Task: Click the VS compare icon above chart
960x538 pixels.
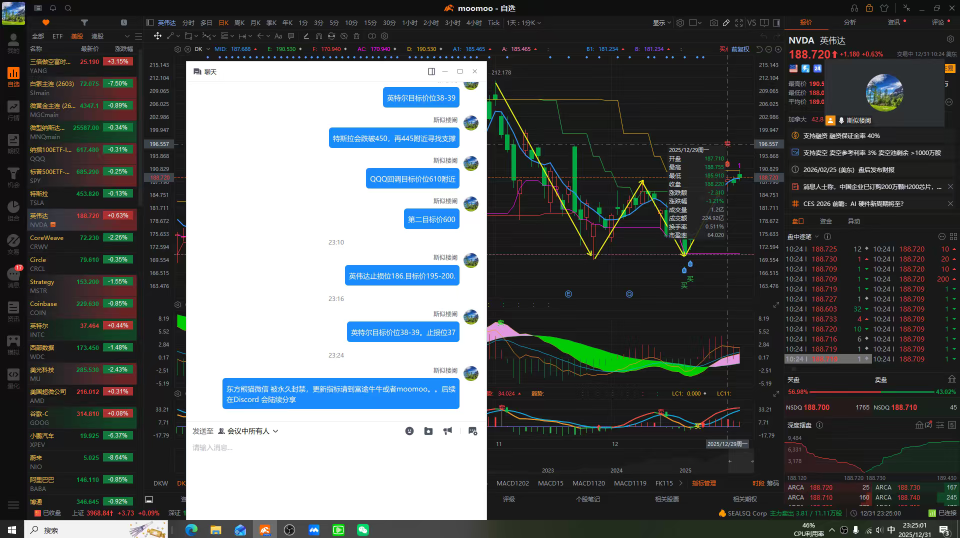Action: point(752,23)
